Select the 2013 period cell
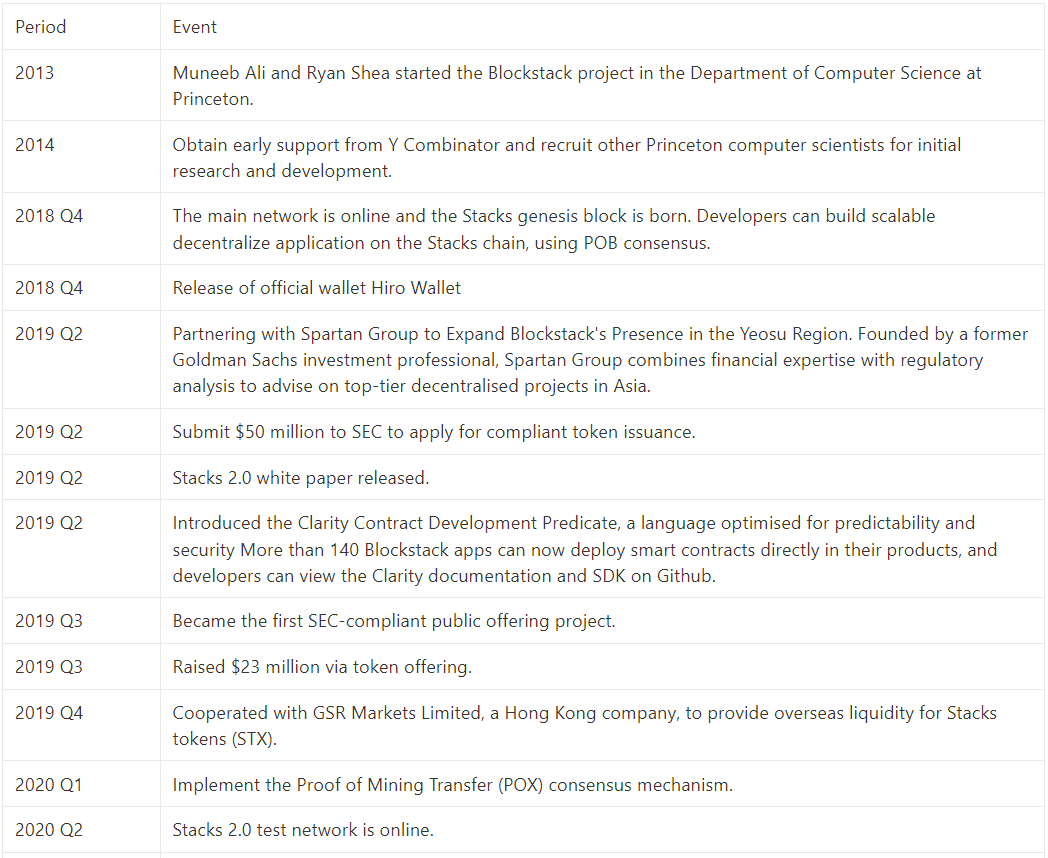This screenshot has width=1048, height=858. (35, 73)
